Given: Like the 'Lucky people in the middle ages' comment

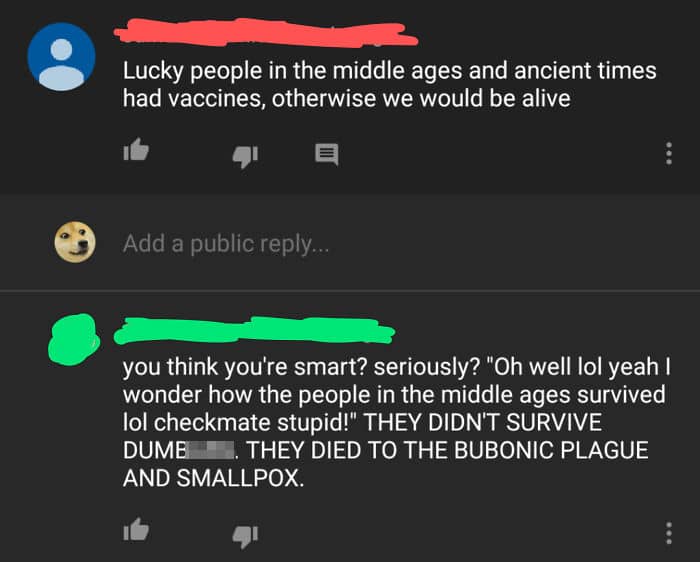Looking at the screenshot, I should pos(136,150).
